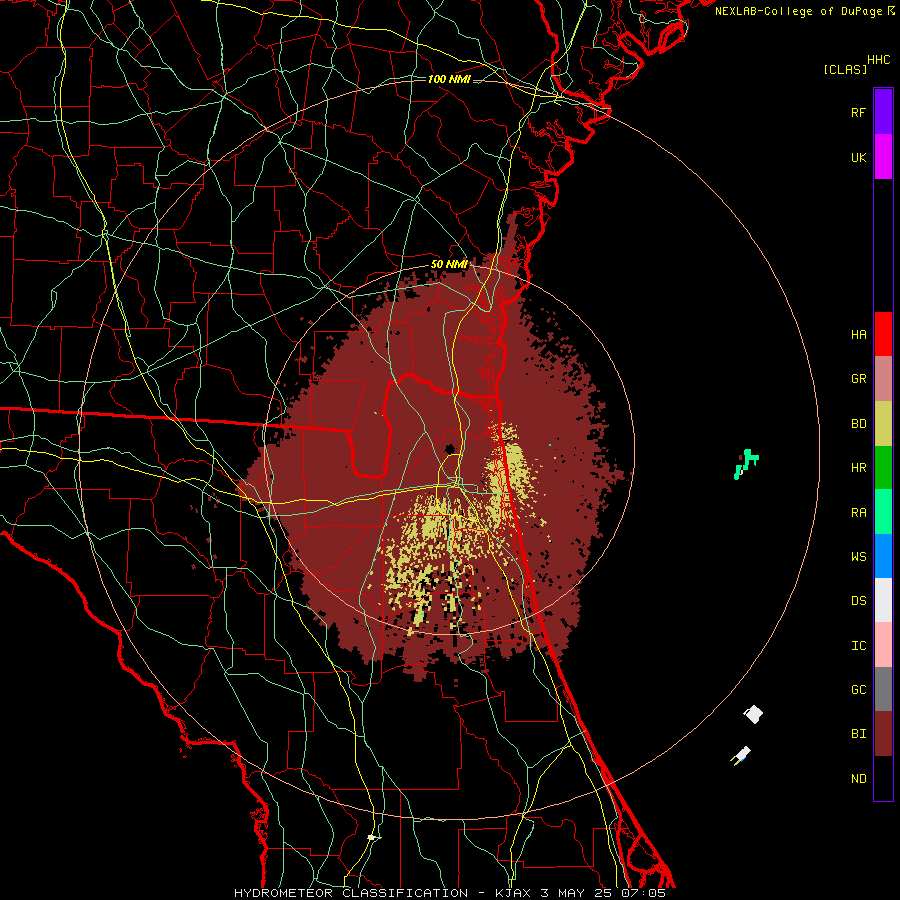
Task: Click the ND black legend swatch
Action: 883,778
